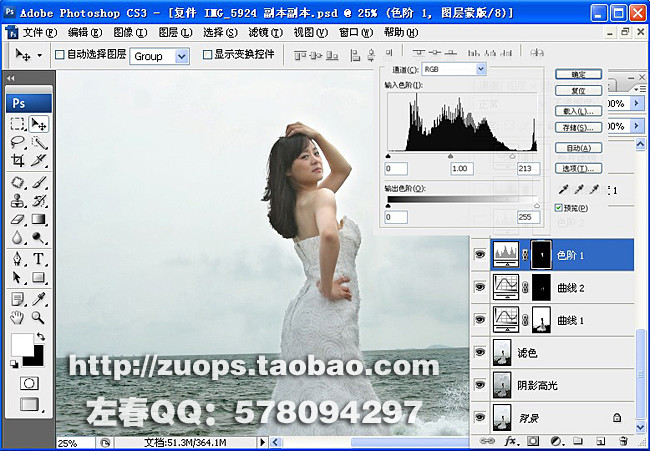
Task: Select the Clone Stamp tool
Action: pyautogui.click(x=18, y=201)
